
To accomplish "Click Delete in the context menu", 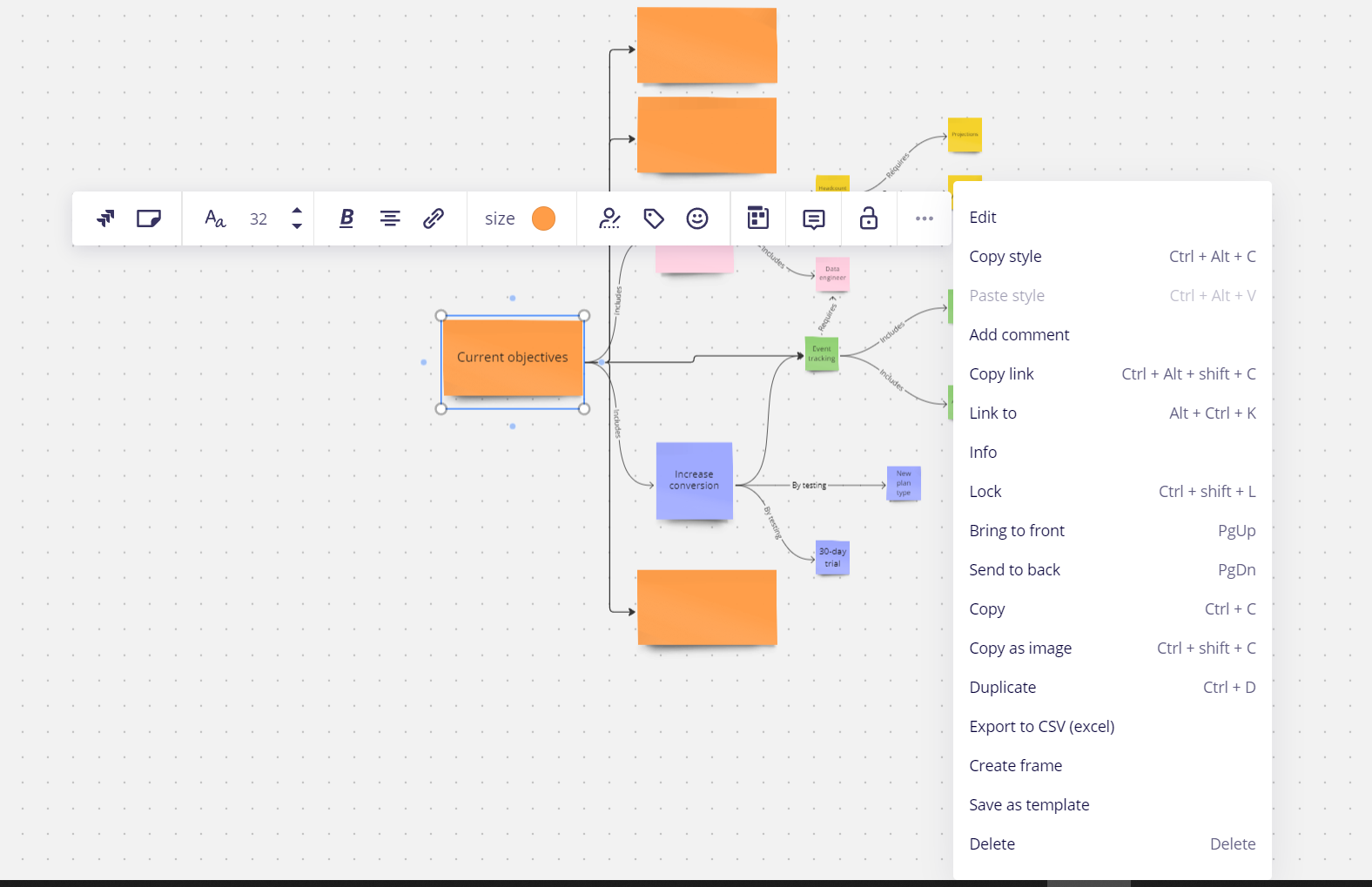I will point(1113,844).
